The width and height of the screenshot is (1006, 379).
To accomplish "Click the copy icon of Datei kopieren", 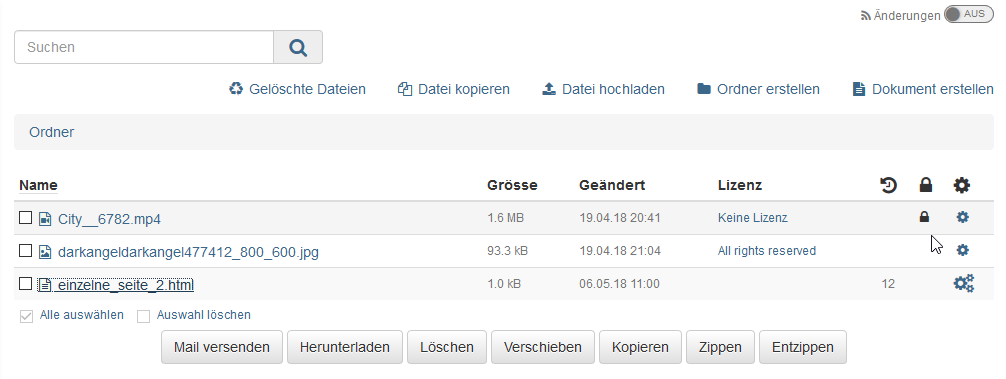I will (x=404, y=89).
